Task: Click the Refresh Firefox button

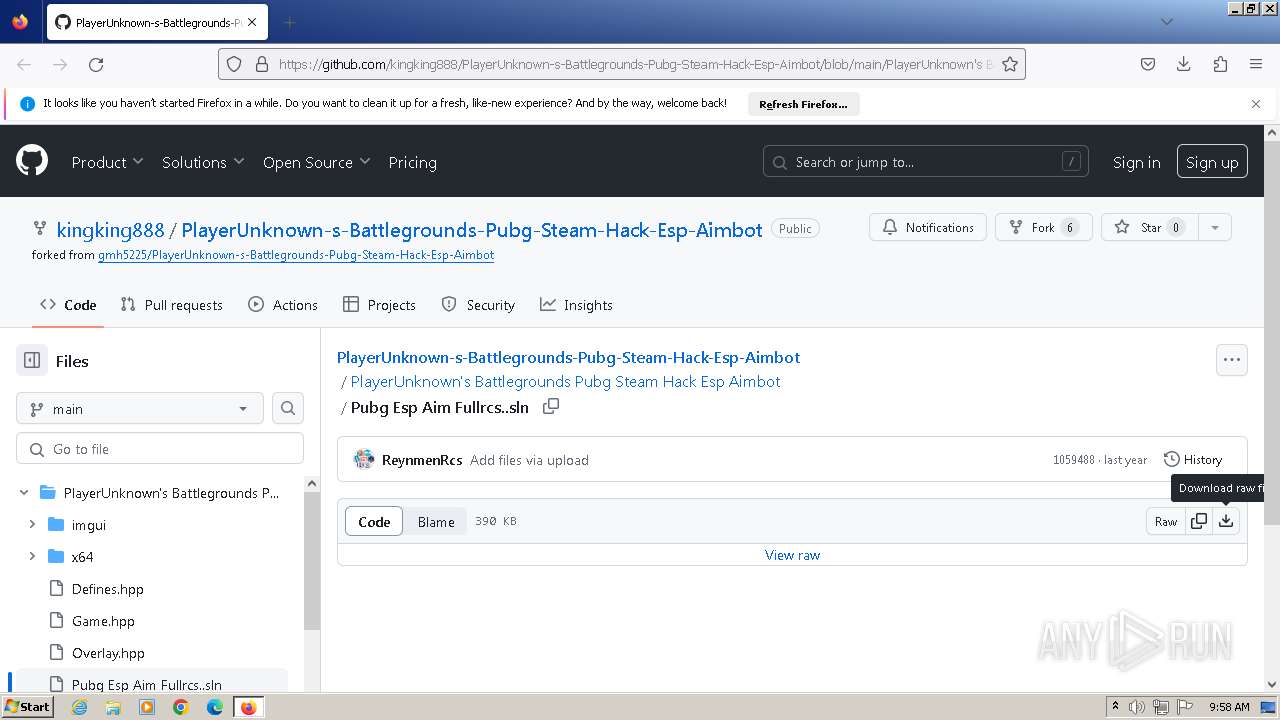Action: tap(803, 104)
